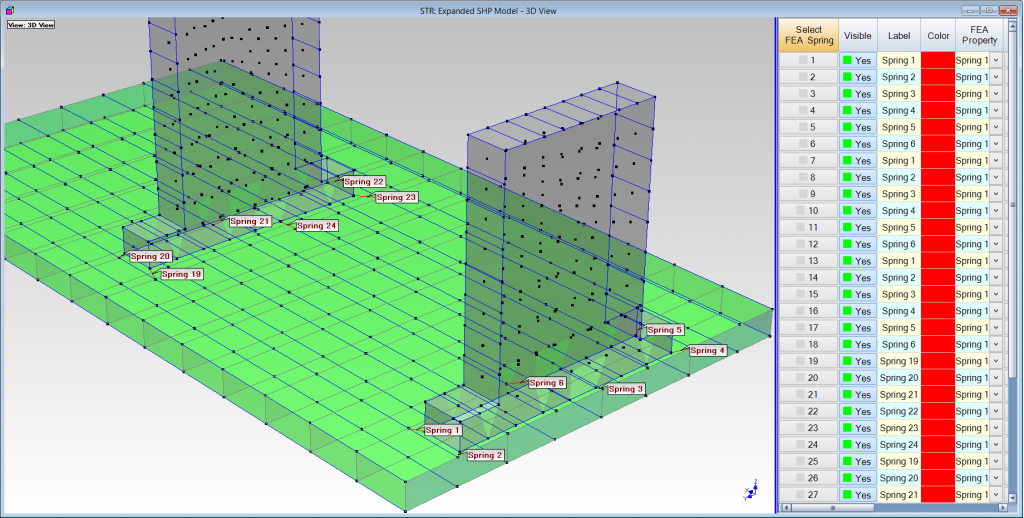Screen dimensions: 1024x518
Task: Check the select box for row 24
Action: [x=802, y=445]
